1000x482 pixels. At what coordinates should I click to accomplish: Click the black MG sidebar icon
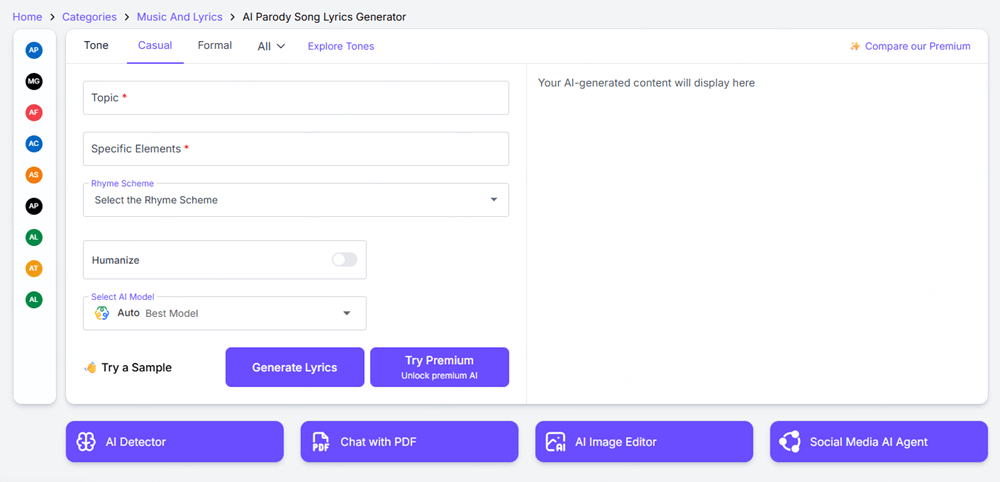click(34, 81)
